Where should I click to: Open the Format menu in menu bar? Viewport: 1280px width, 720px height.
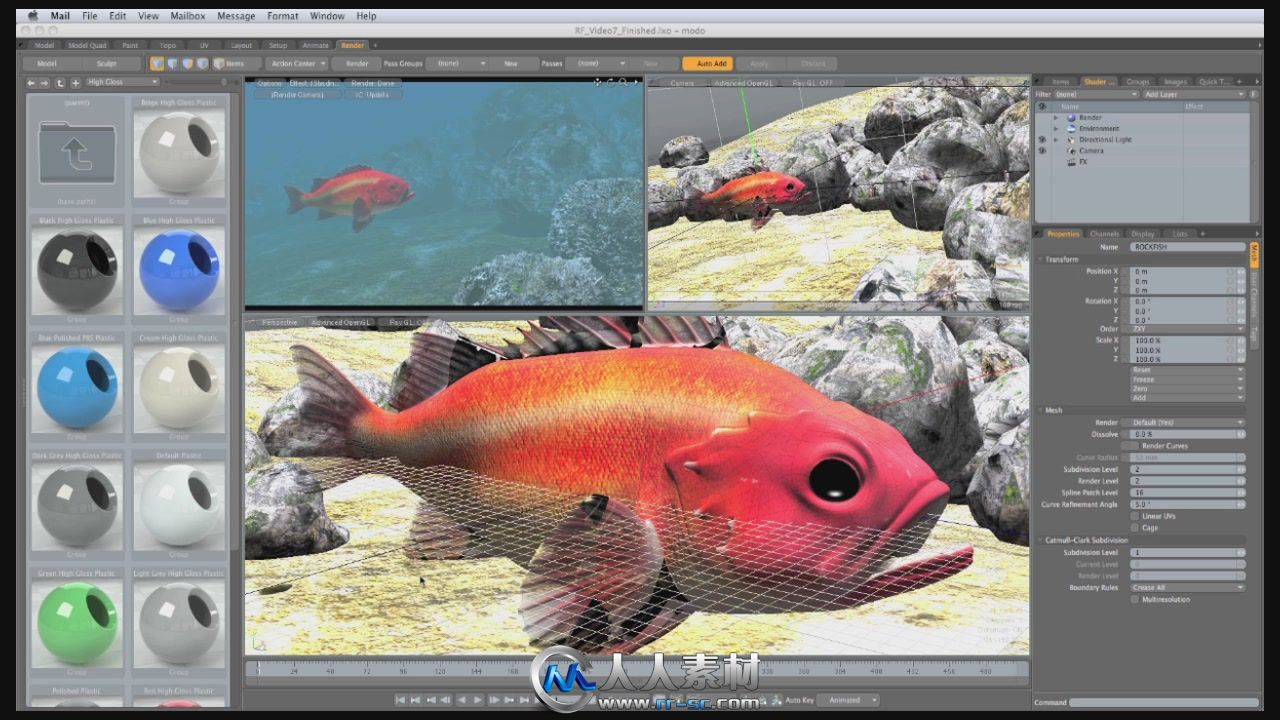tap(283, 16)
